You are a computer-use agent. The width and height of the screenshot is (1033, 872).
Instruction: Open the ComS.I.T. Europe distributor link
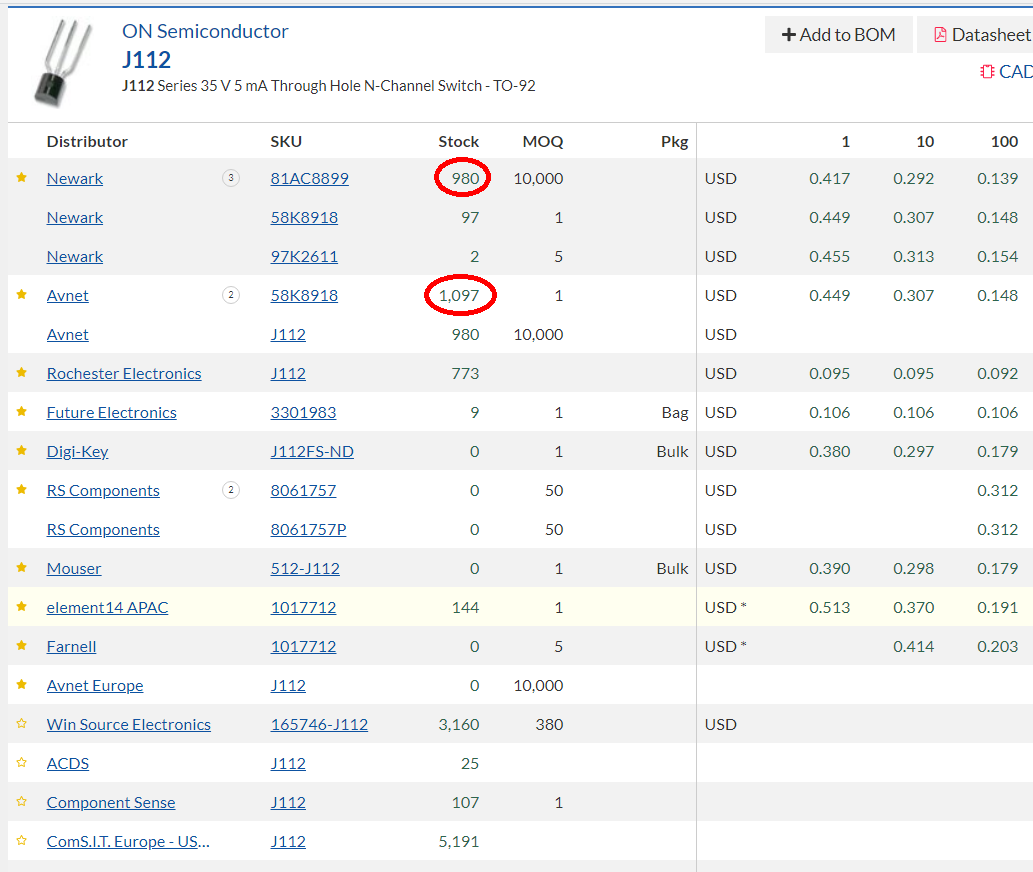click(x=128, y=842)
